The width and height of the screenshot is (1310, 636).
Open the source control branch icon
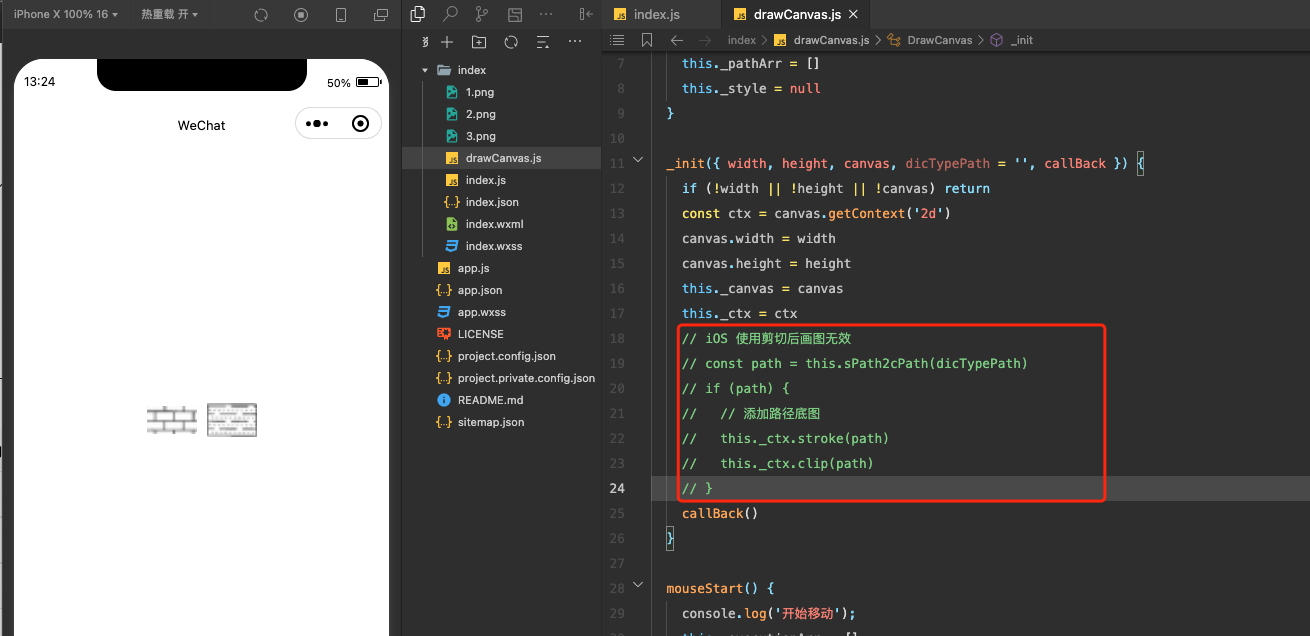[482, 14]
